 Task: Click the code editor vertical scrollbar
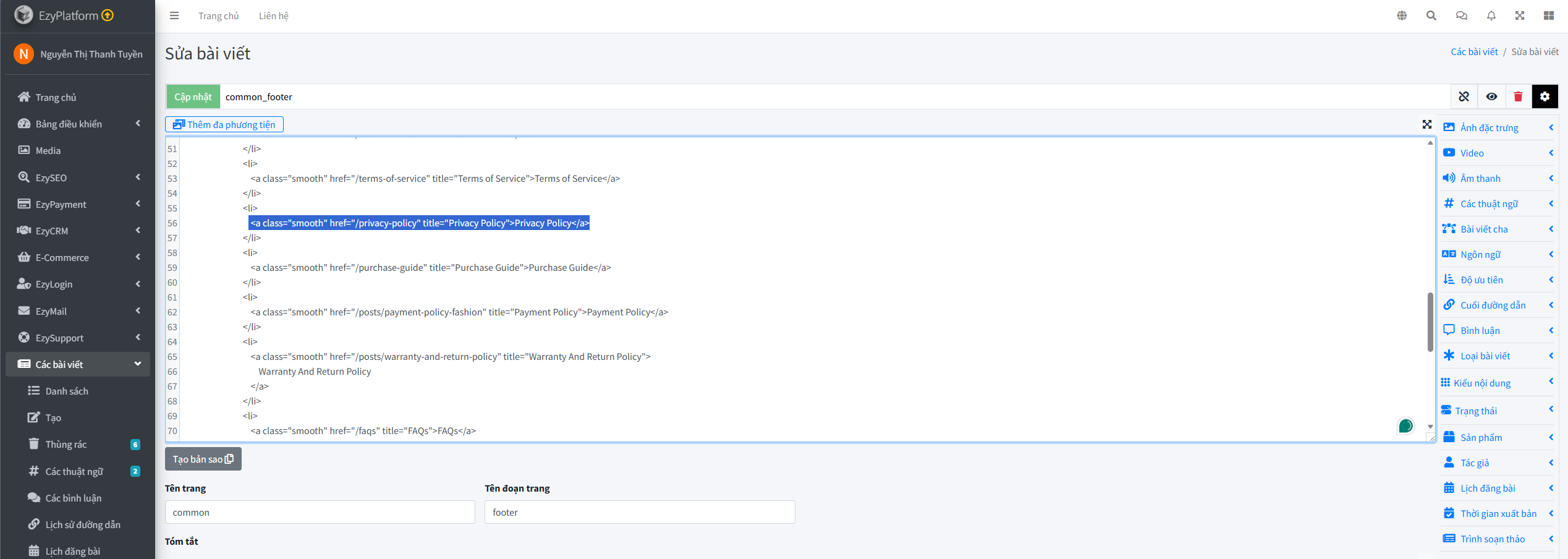click(x=1430, y=322)
